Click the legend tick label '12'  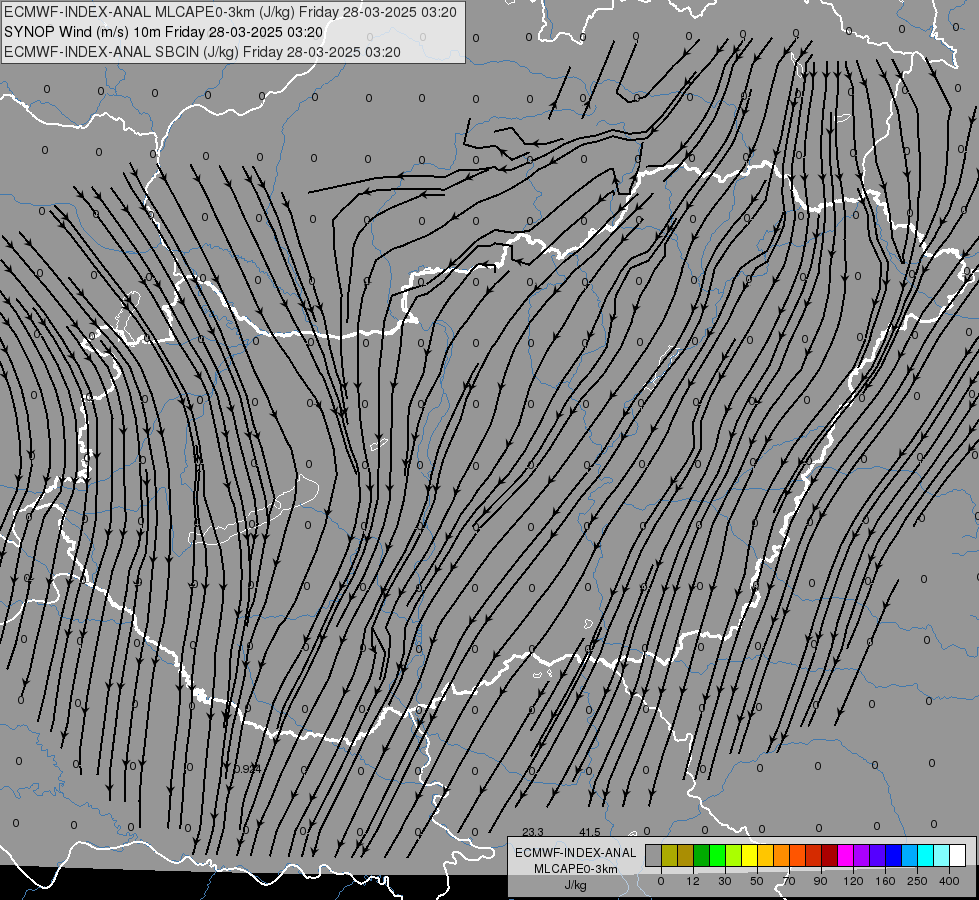(693, 881)
